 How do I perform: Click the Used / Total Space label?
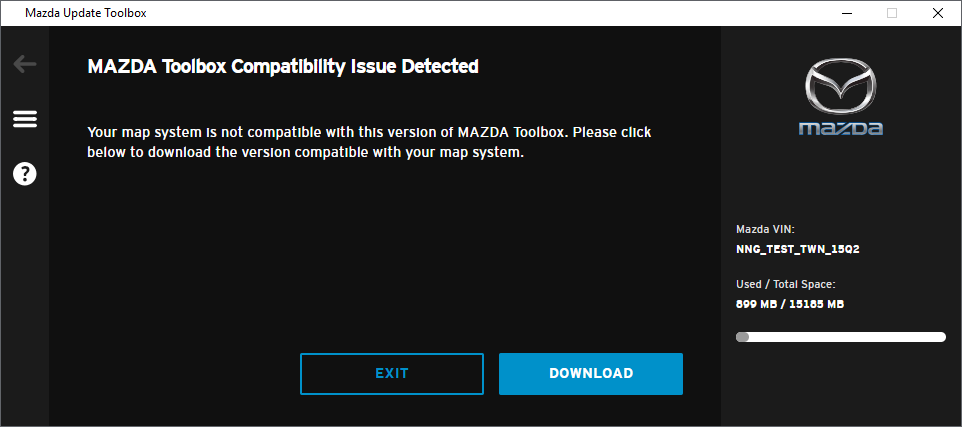click(786, 284)
